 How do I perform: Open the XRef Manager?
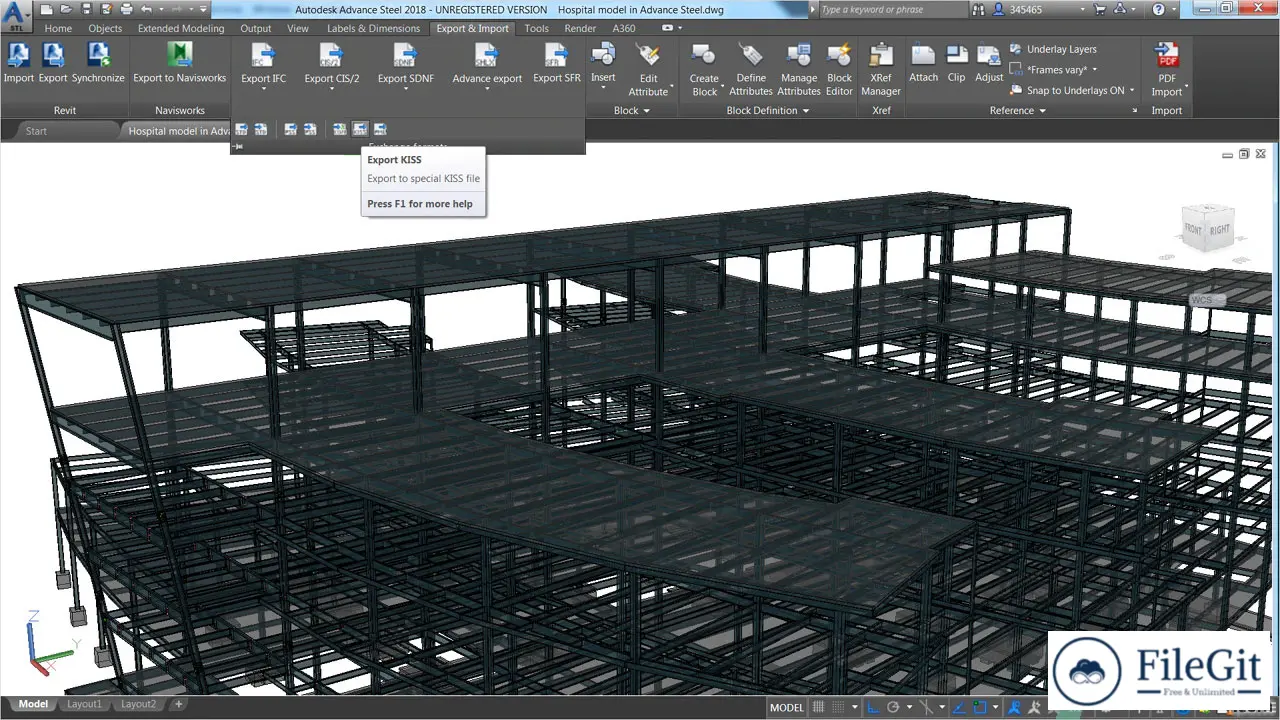(881, 69)
